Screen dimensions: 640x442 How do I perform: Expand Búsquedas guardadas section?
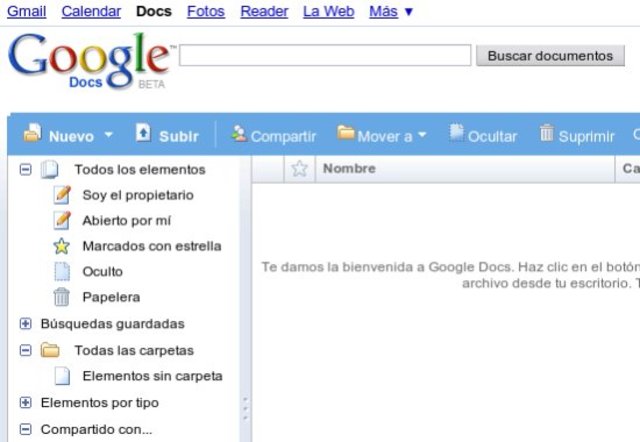(25, 324)
